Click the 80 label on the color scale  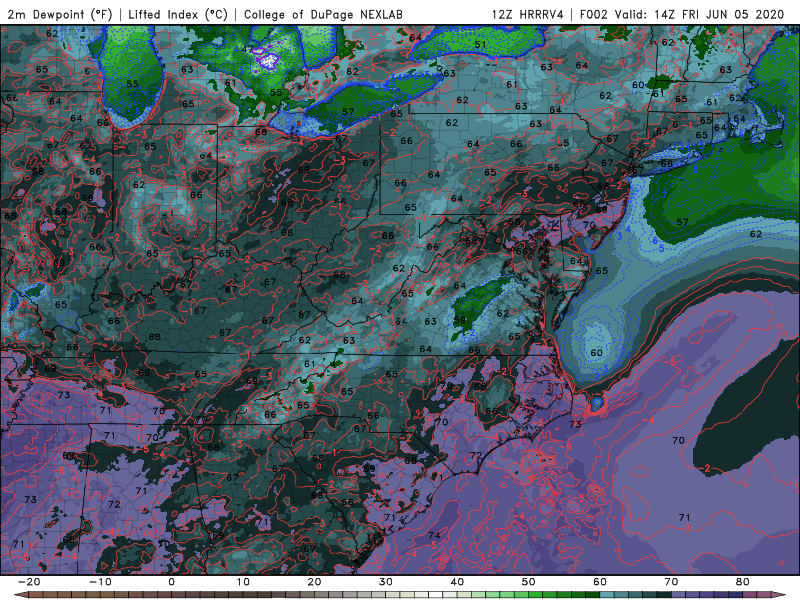tap(743, 582)
